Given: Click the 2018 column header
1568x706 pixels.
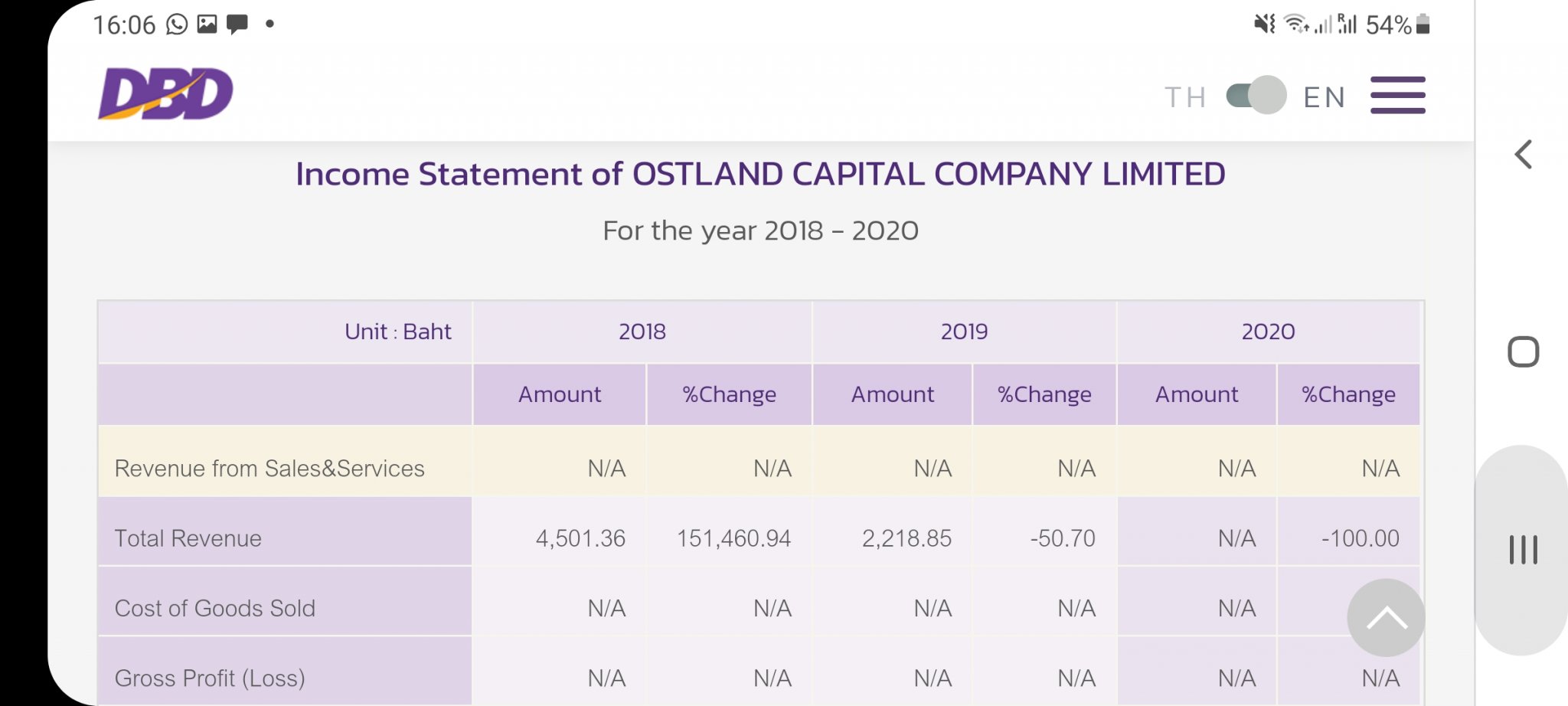Looking at the screenshot, I should point(642,332).
